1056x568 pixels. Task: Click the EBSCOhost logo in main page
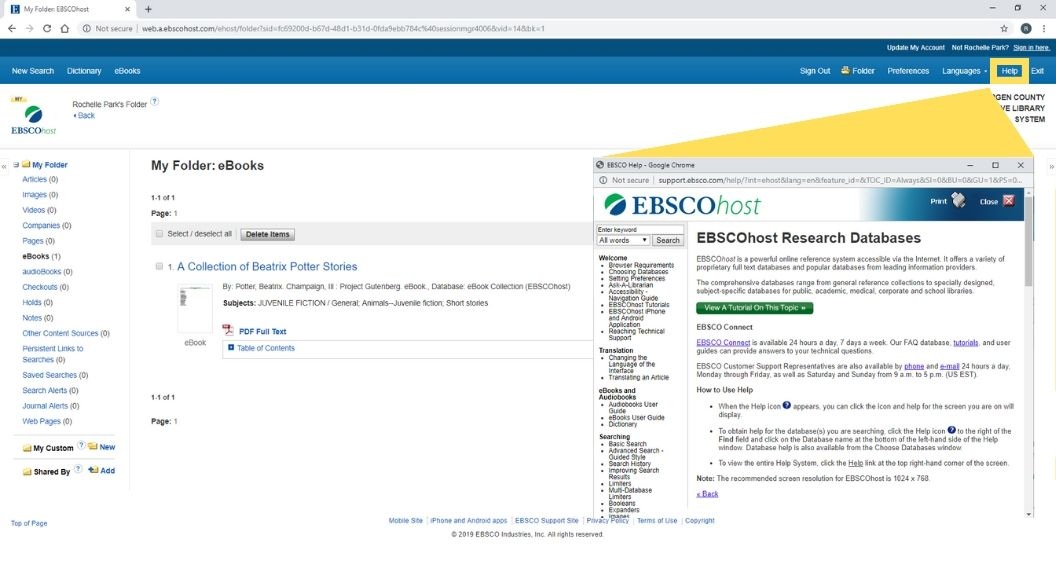point(33,119)
